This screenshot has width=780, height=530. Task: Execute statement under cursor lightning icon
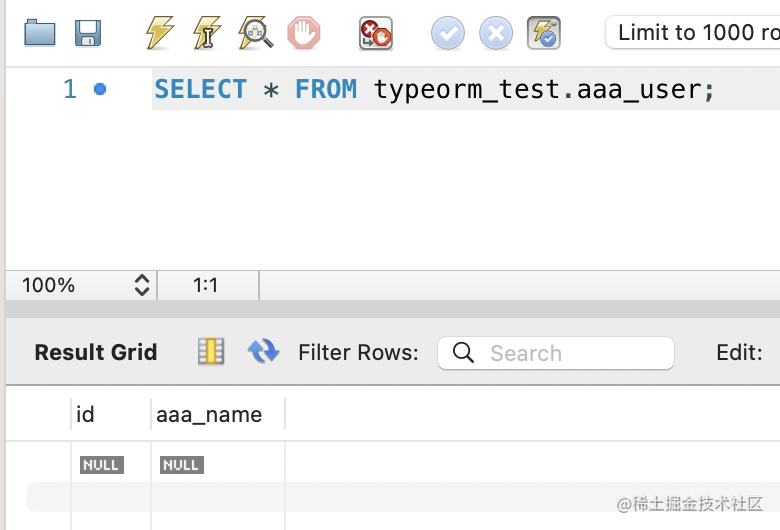click(x=207, y=33)
